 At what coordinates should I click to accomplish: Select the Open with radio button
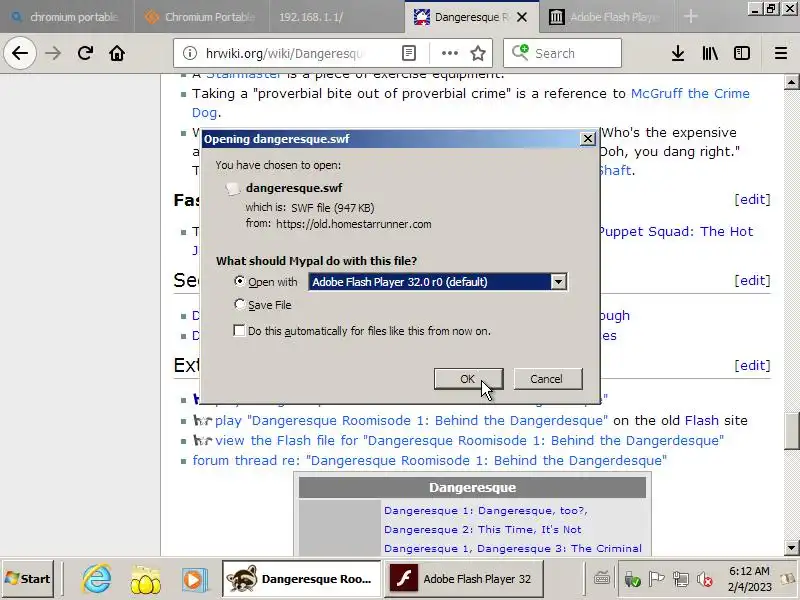coord(239,281)
